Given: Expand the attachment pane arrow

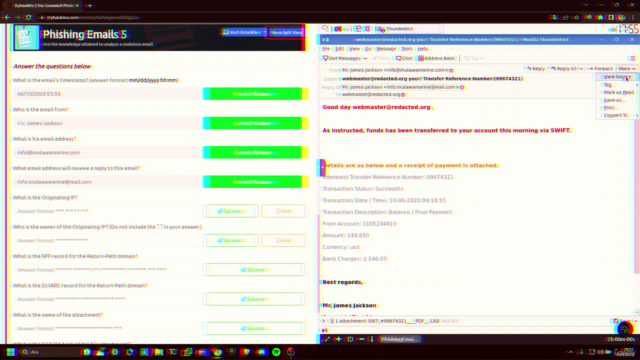Looking at the screenshot, I should [x=324, y=321].
